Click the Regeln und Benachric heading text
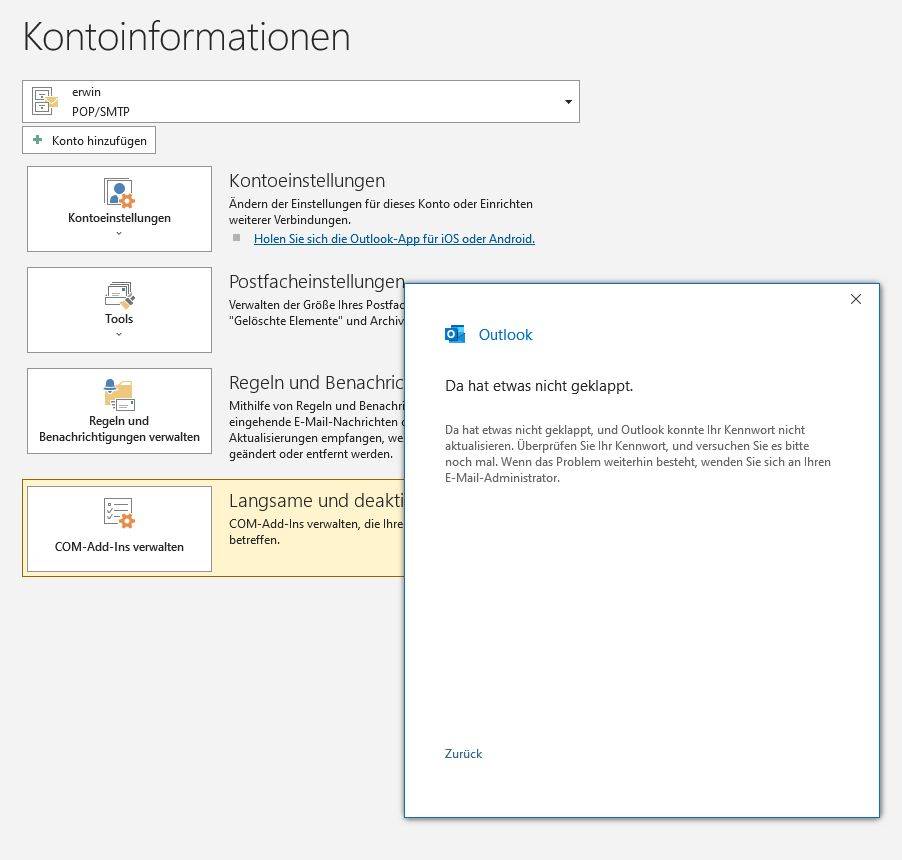 tap(316, 383)
